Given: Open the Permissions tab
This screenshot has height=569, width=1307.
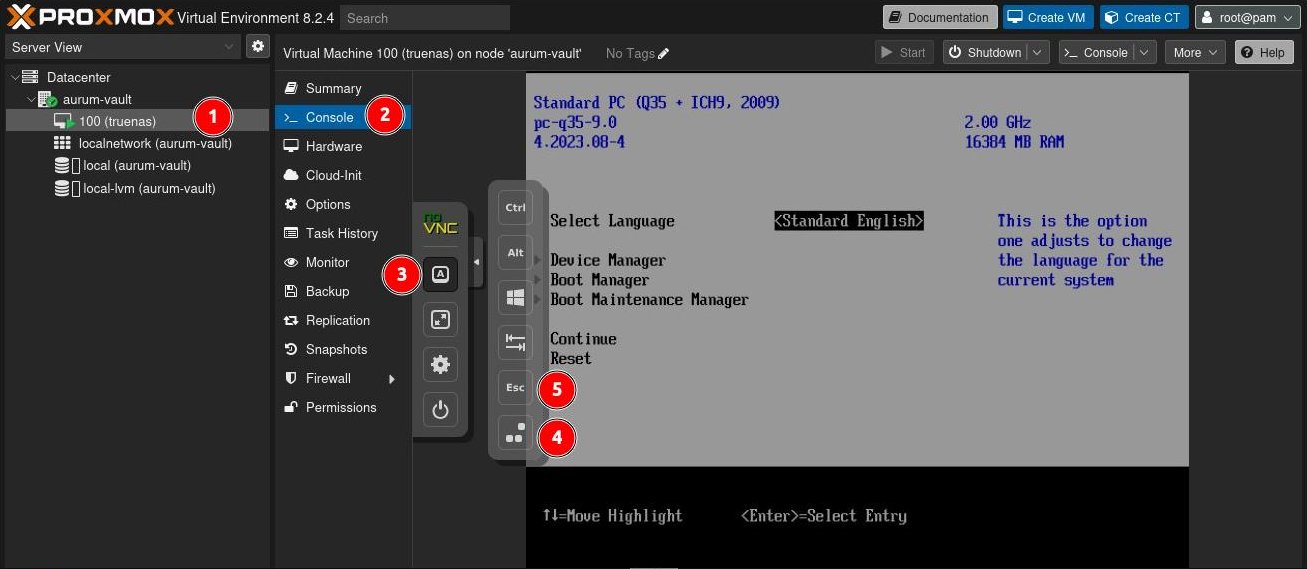Looking at the screenshot, I should 343,407.
